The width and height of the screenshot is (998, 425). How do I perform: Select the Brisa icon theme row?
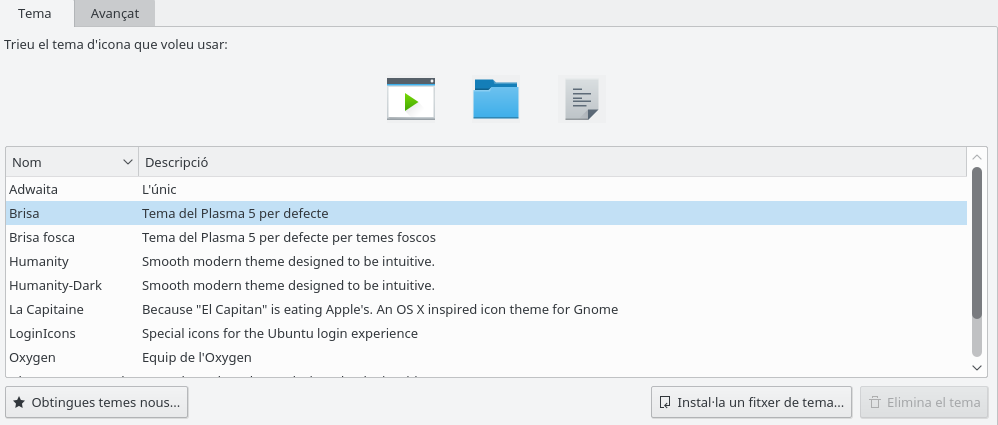(x=24, y=213)
